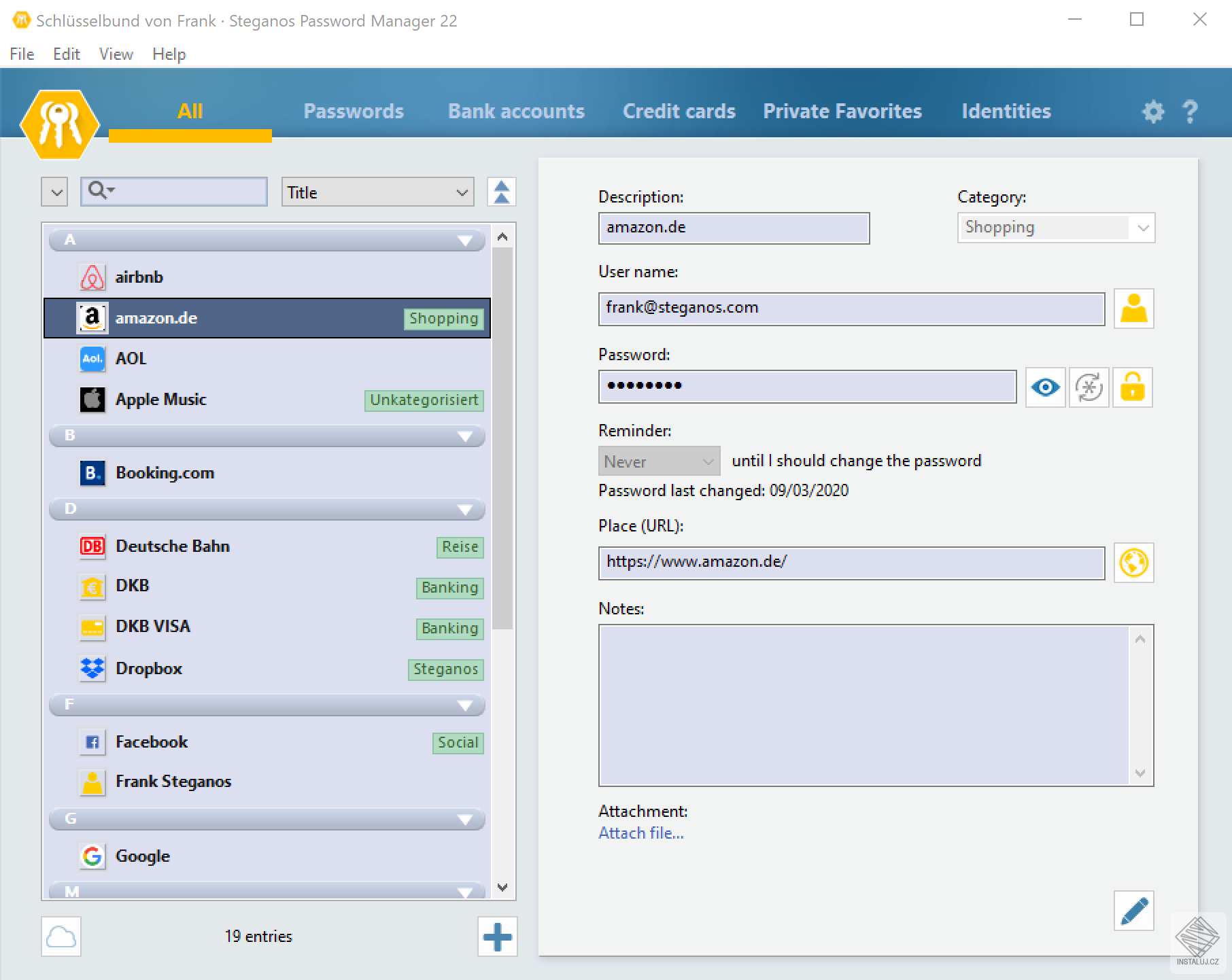Collapse the A group in the list
1232x980 pixels.
click(465, 241)
